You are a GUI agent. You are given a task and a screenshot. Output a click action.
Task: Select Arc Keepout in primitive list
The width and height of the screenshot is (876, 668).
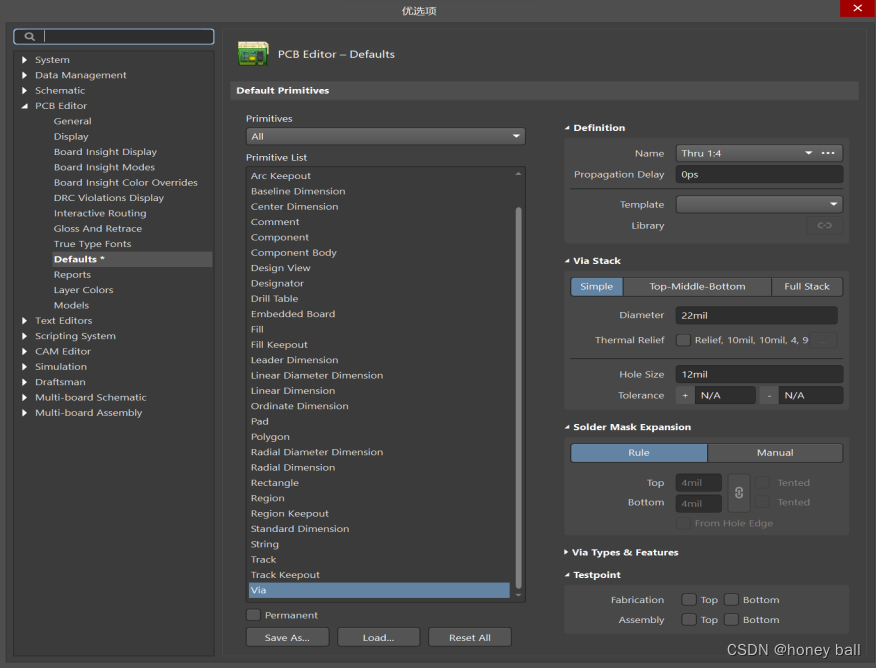click(379, 176)
